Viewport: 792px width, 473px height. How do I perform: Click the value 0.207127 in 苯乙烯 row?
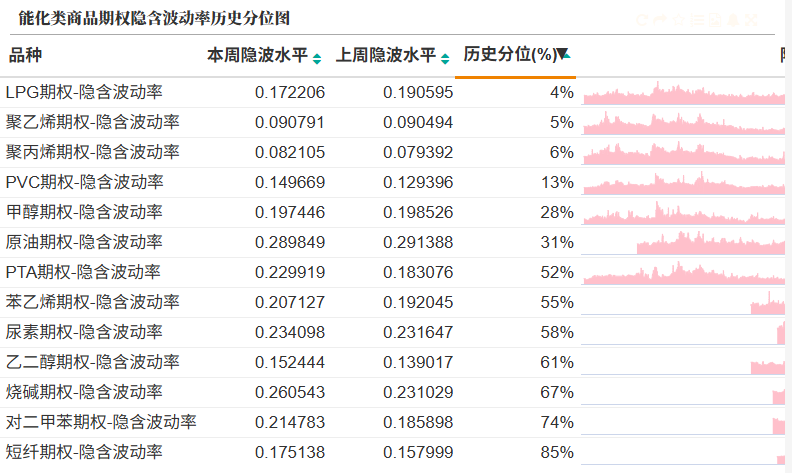[290, 302]
